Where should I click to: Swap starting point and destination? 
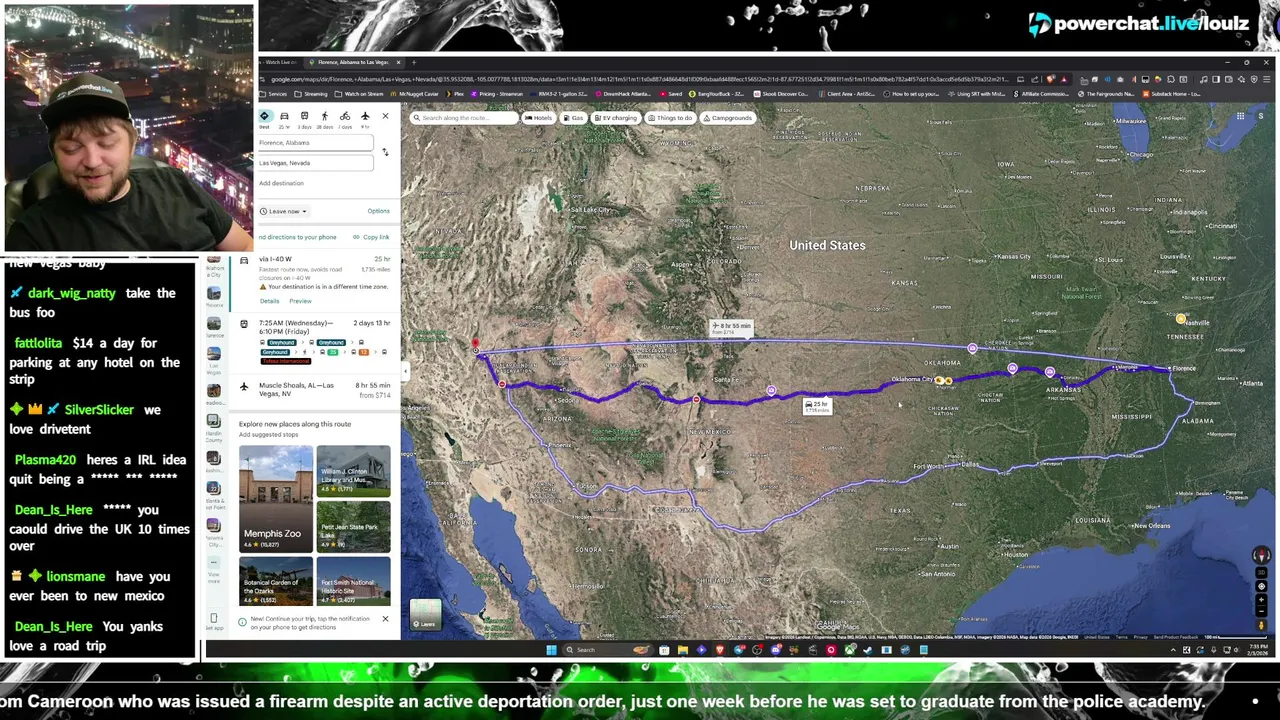[x=385, y=152]
